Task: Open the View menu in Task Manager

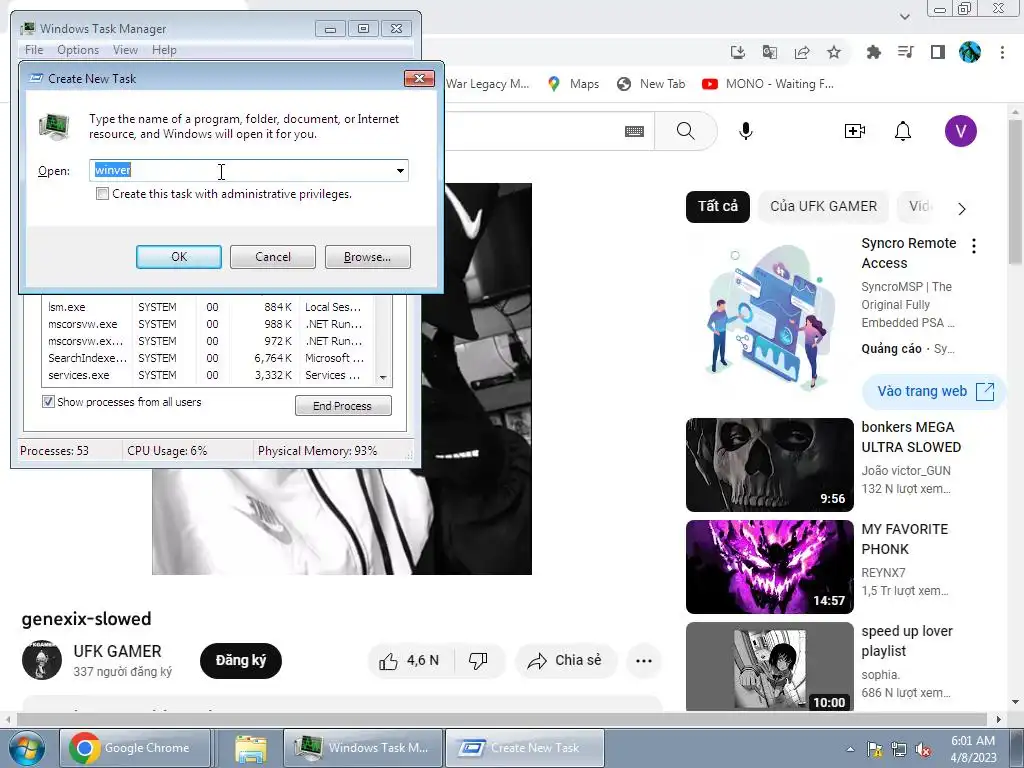Action: [125, 50]
